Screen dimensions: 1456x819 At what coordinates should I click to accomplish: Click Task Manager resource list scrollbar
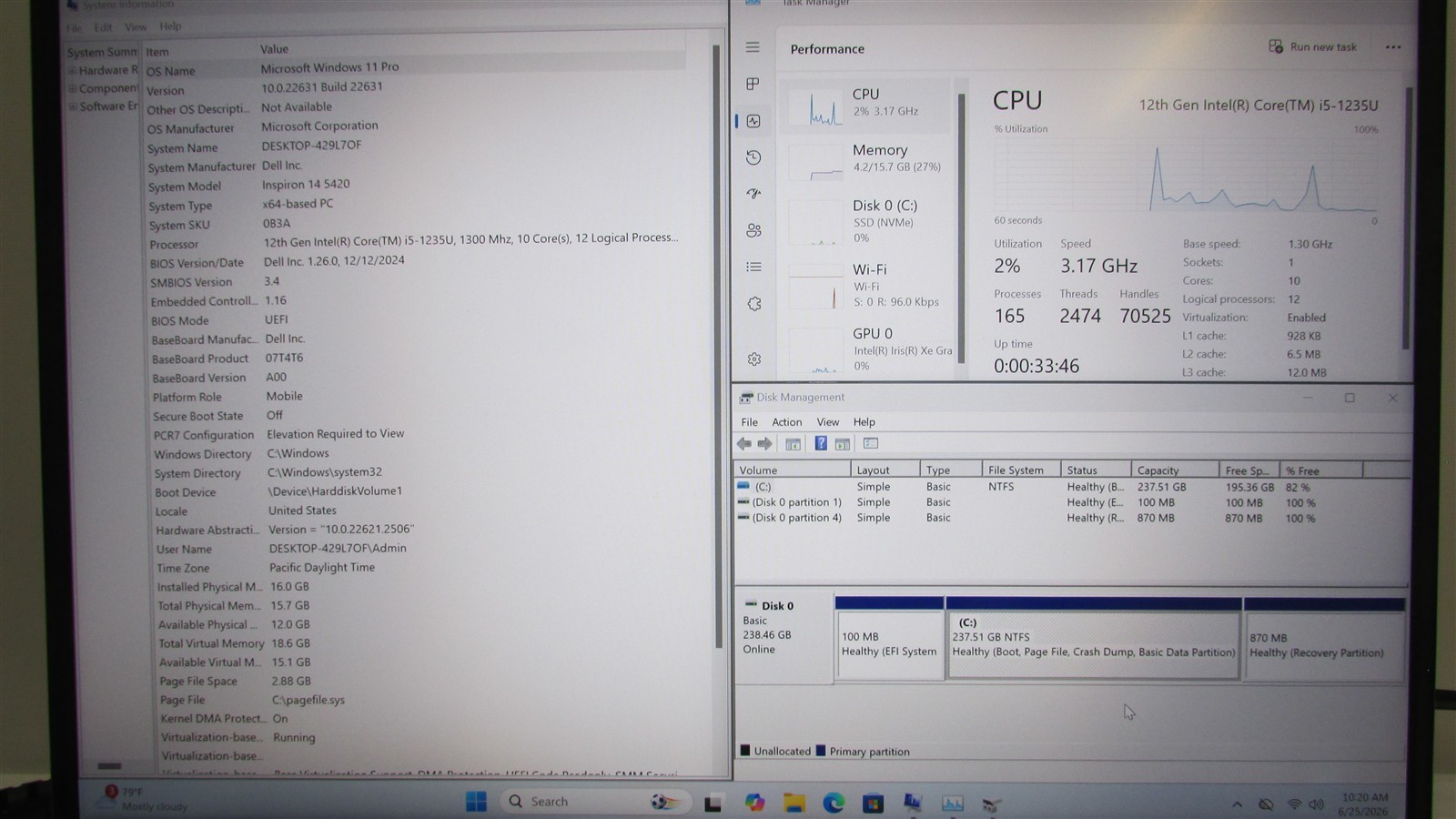click(x=963, y=227)
